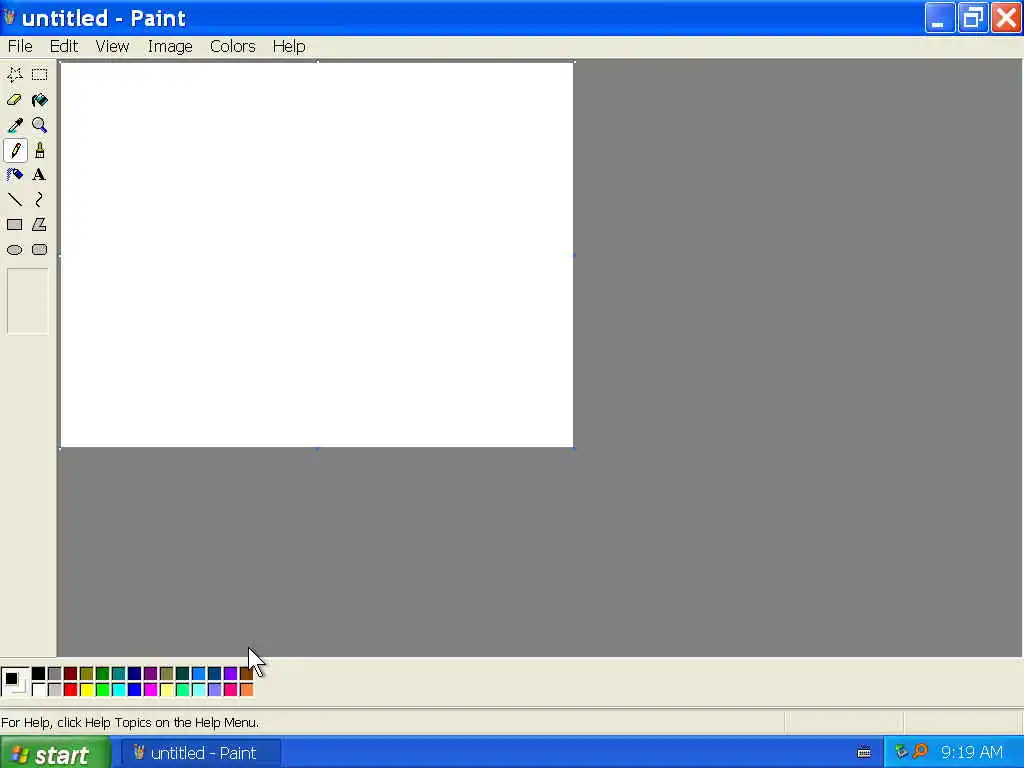
Task: Click the keyboard icon in the taskbar
Action: [863, 753]
